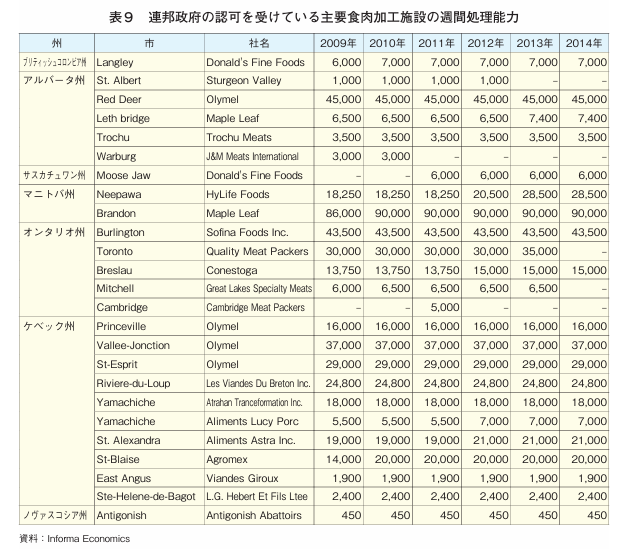Select the L.G. Hebert Et Fils Ltee cell
Image resolution: width=629 pixels, height=549 pixels.
click(x=259, y=496)
